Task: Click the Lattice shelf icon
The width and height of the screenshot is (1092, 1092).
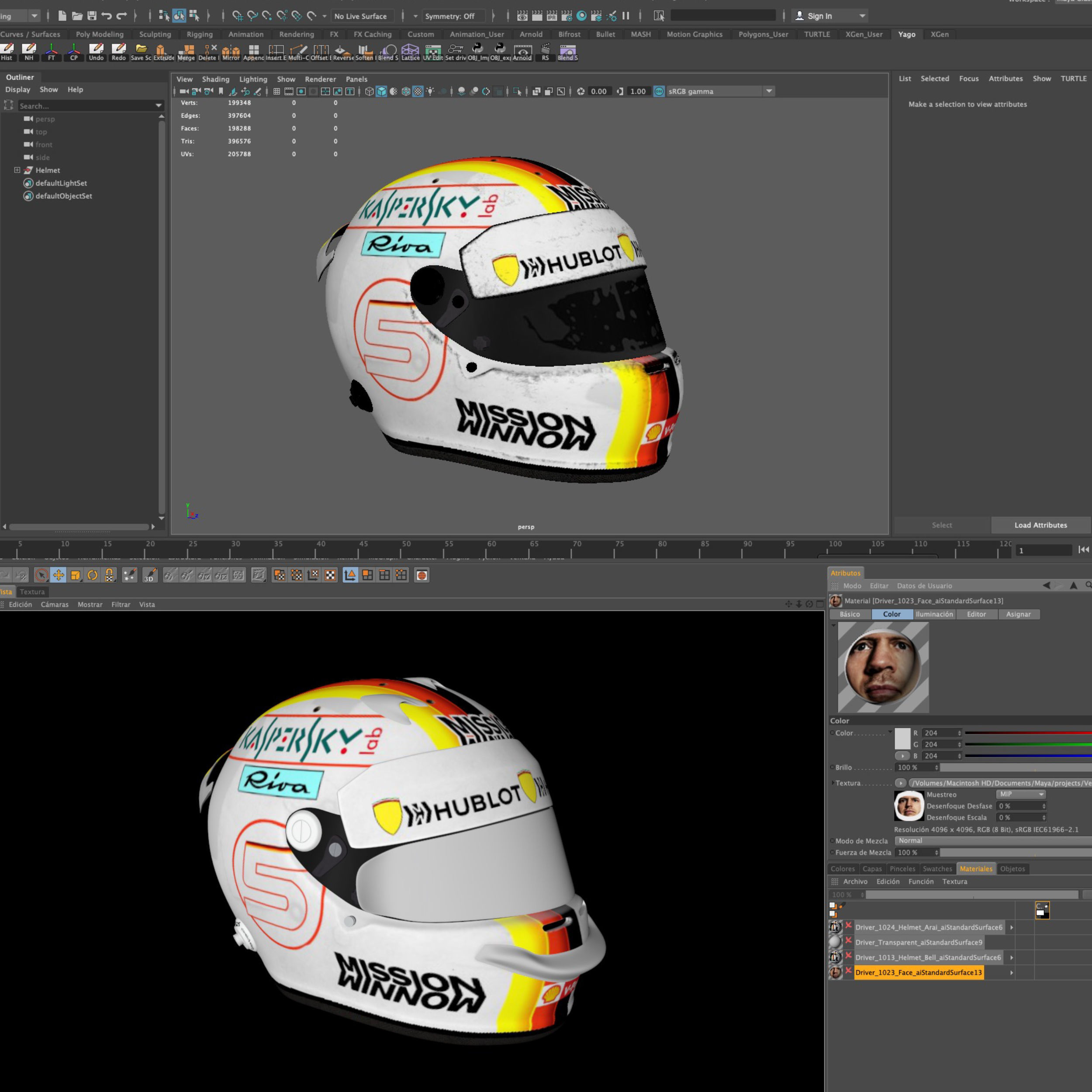Action: coord(410,52)
